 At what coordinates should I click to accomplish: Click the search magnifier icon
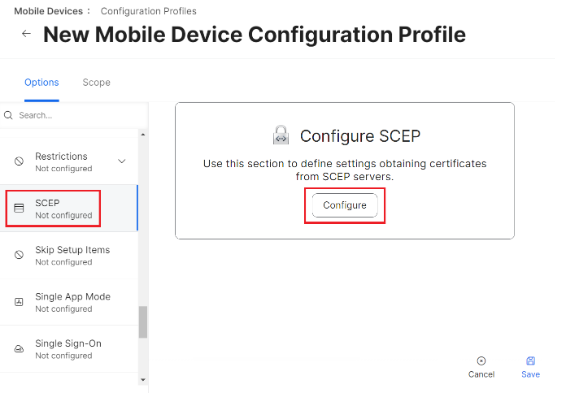tap(8, 116)
